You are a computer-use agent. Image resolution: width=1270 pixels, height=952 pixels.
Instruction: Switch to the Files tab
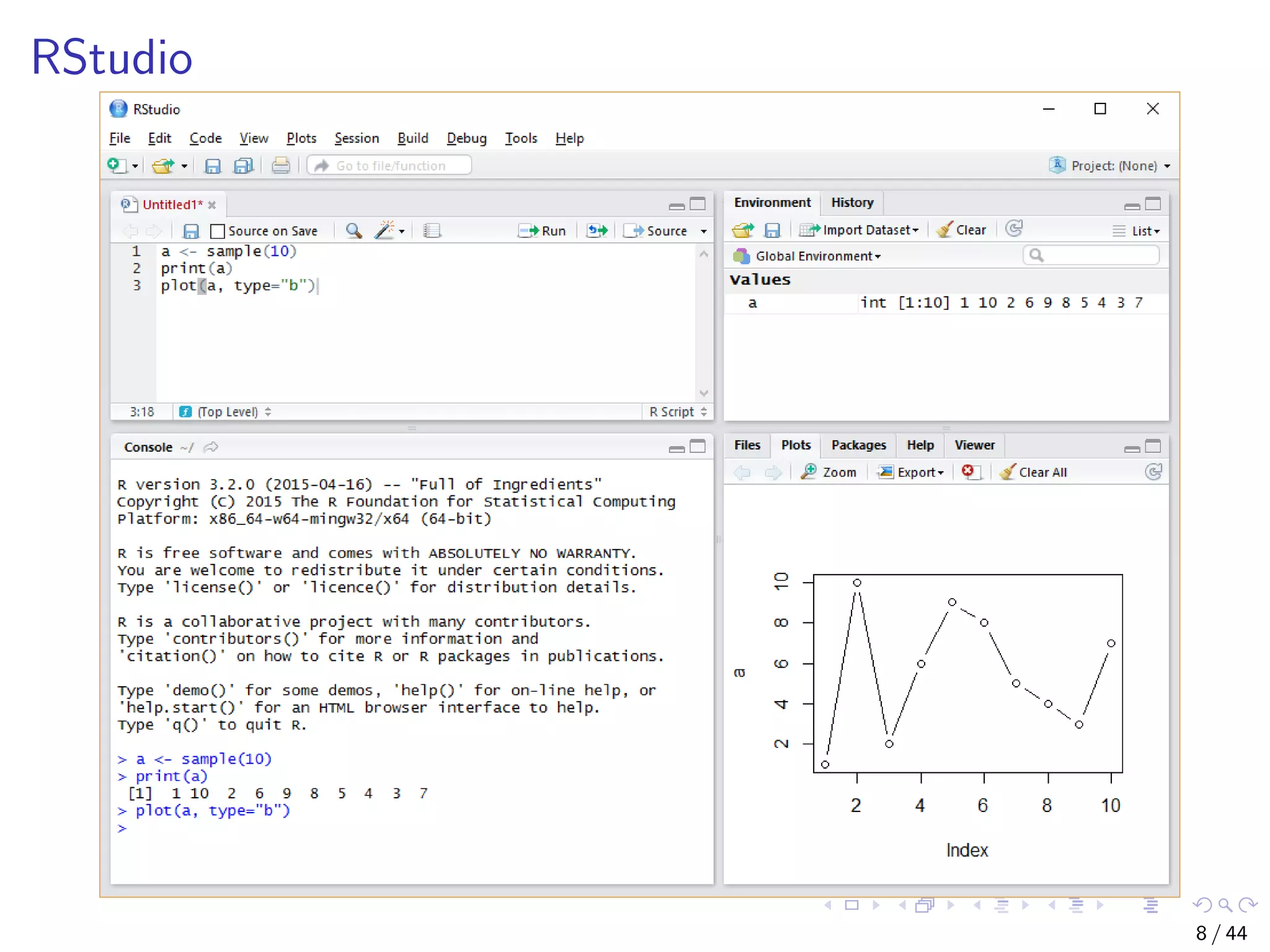747,445
